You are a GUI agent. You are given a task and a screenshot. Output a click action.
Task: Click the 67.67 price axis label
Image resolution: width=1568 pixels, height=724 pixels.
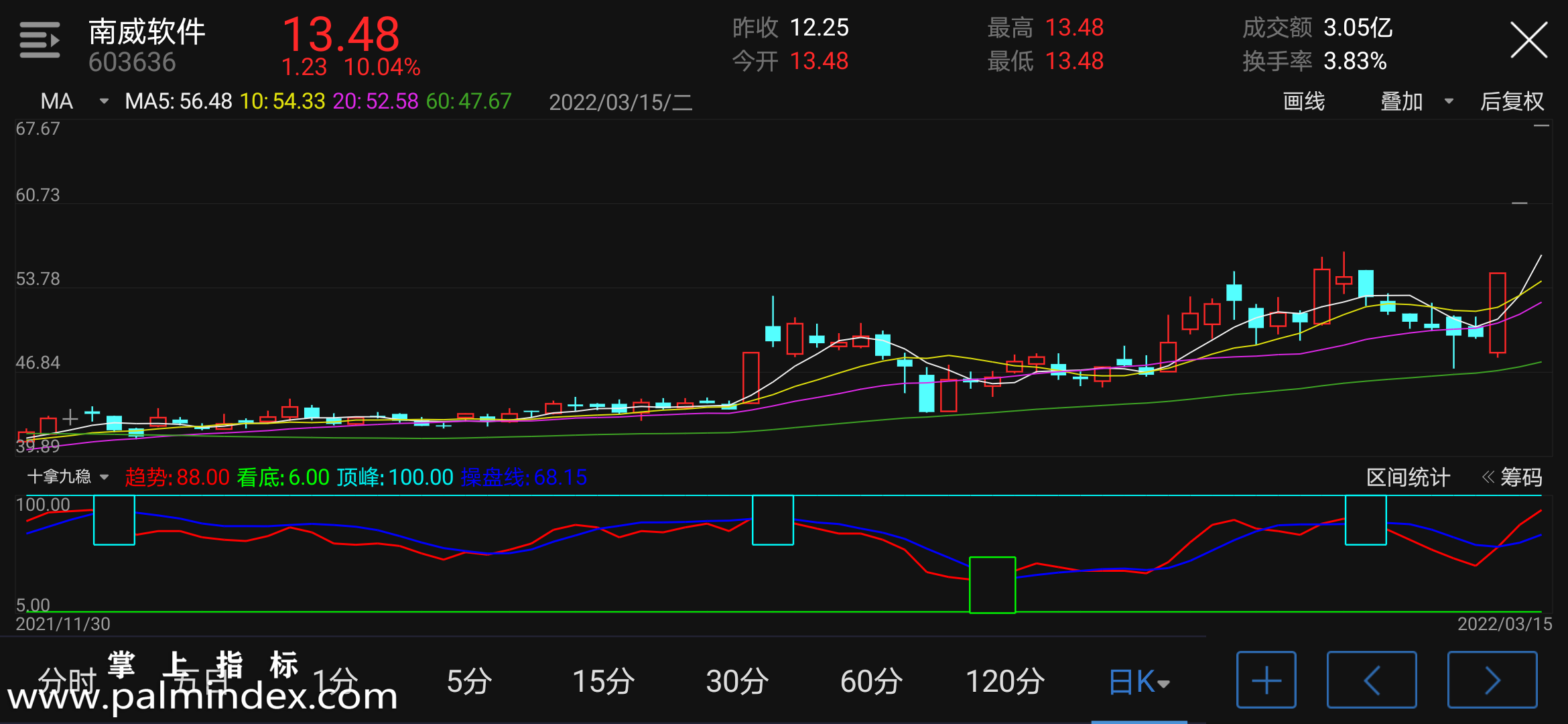point(38,129)
